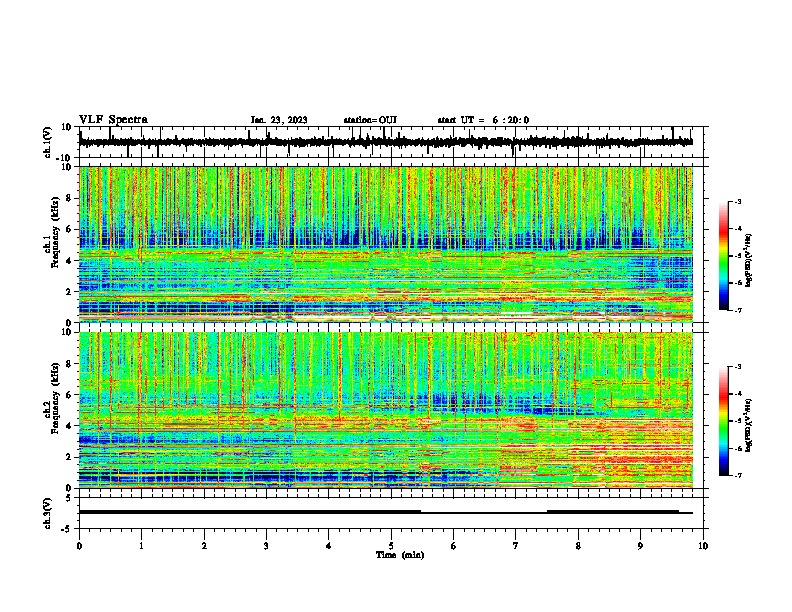Click the "ch.3(V)" axis label

(x=48, y=514)
